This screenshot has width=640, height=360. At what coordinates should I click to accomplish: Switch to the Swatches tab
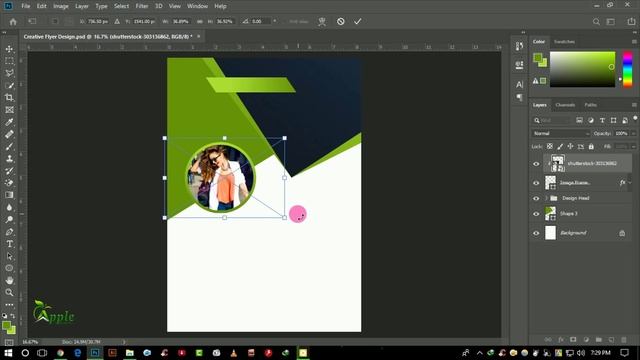coord(564,42)
